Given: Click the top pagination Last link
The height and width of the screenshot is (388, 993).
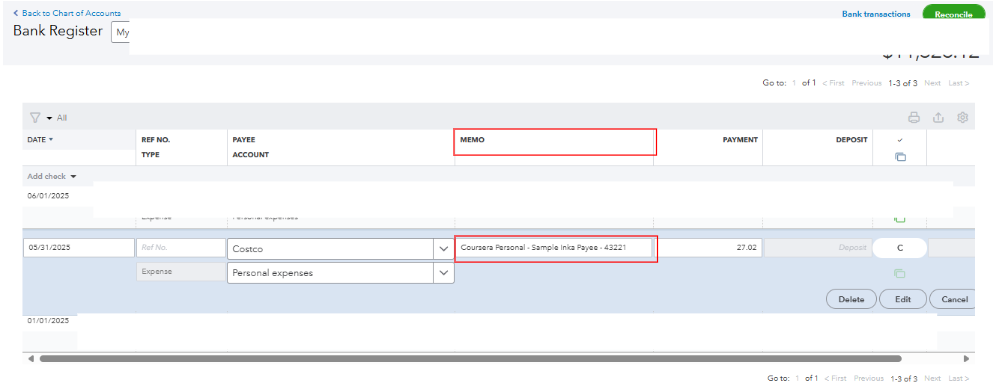Looking at the screenshot, I should tap(959, 84).
